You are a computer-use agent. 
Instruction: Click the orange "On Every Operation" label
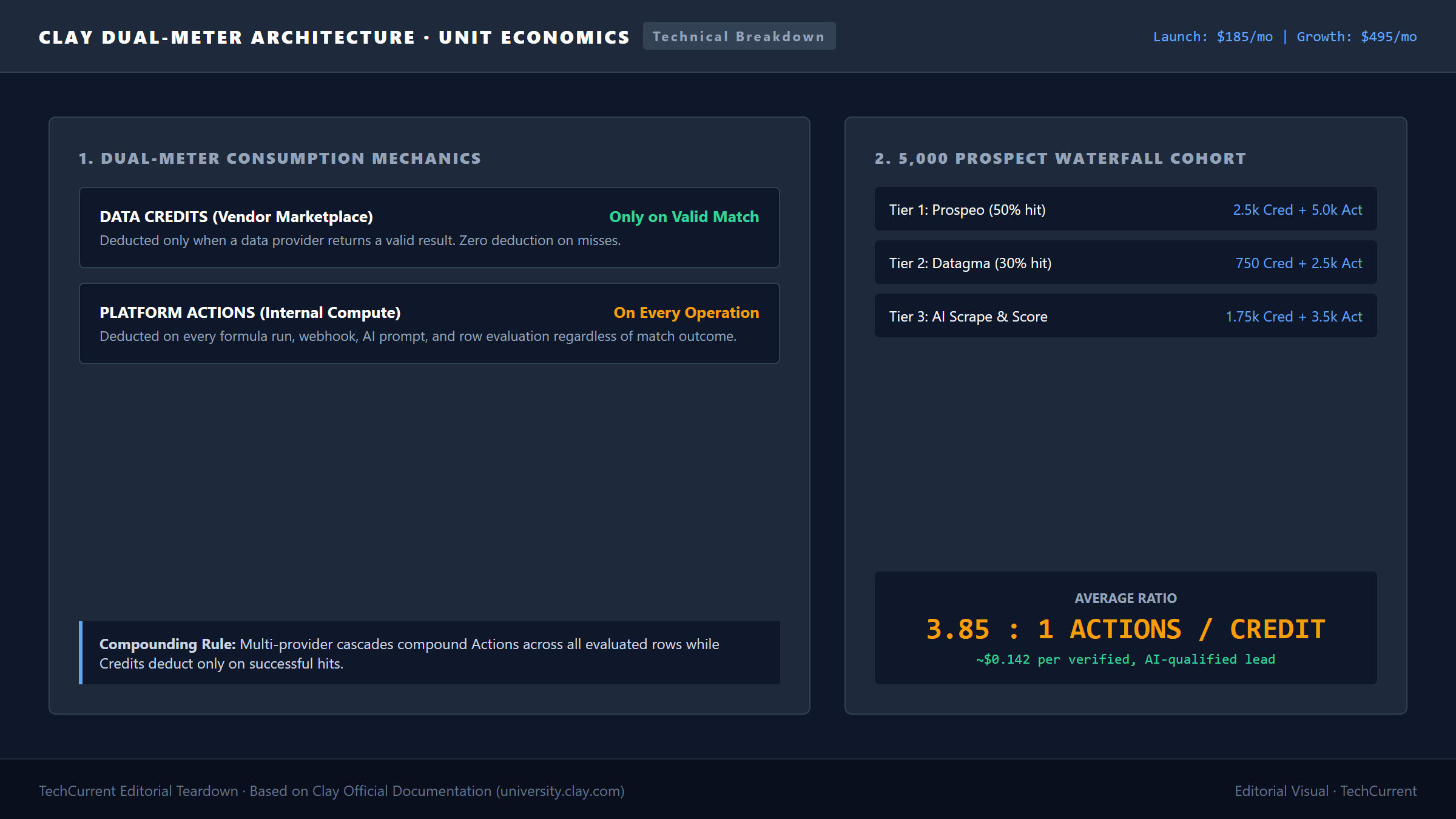(686, 312)
